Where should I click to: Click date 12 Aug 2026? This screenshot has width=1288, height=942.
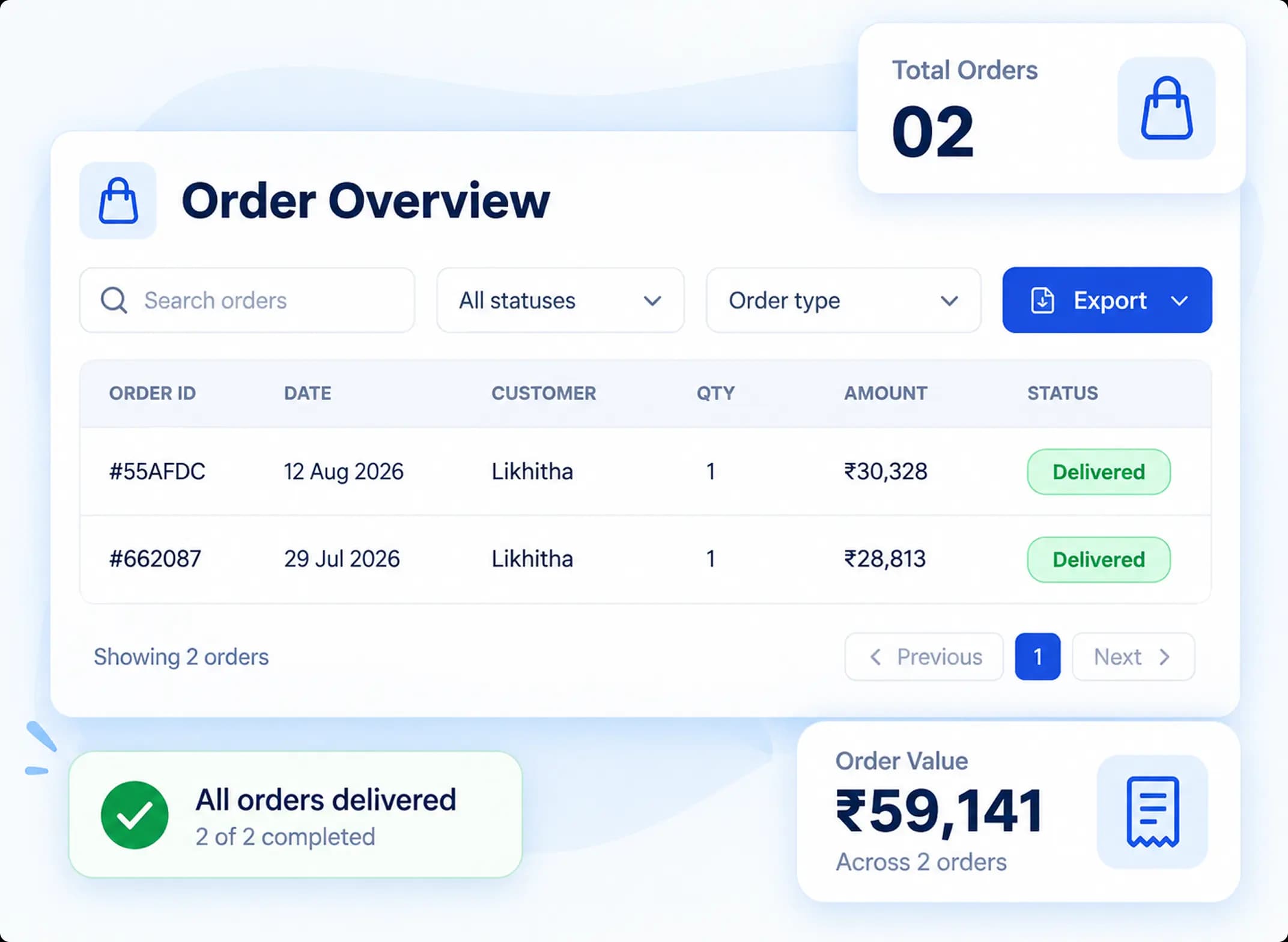344,472
